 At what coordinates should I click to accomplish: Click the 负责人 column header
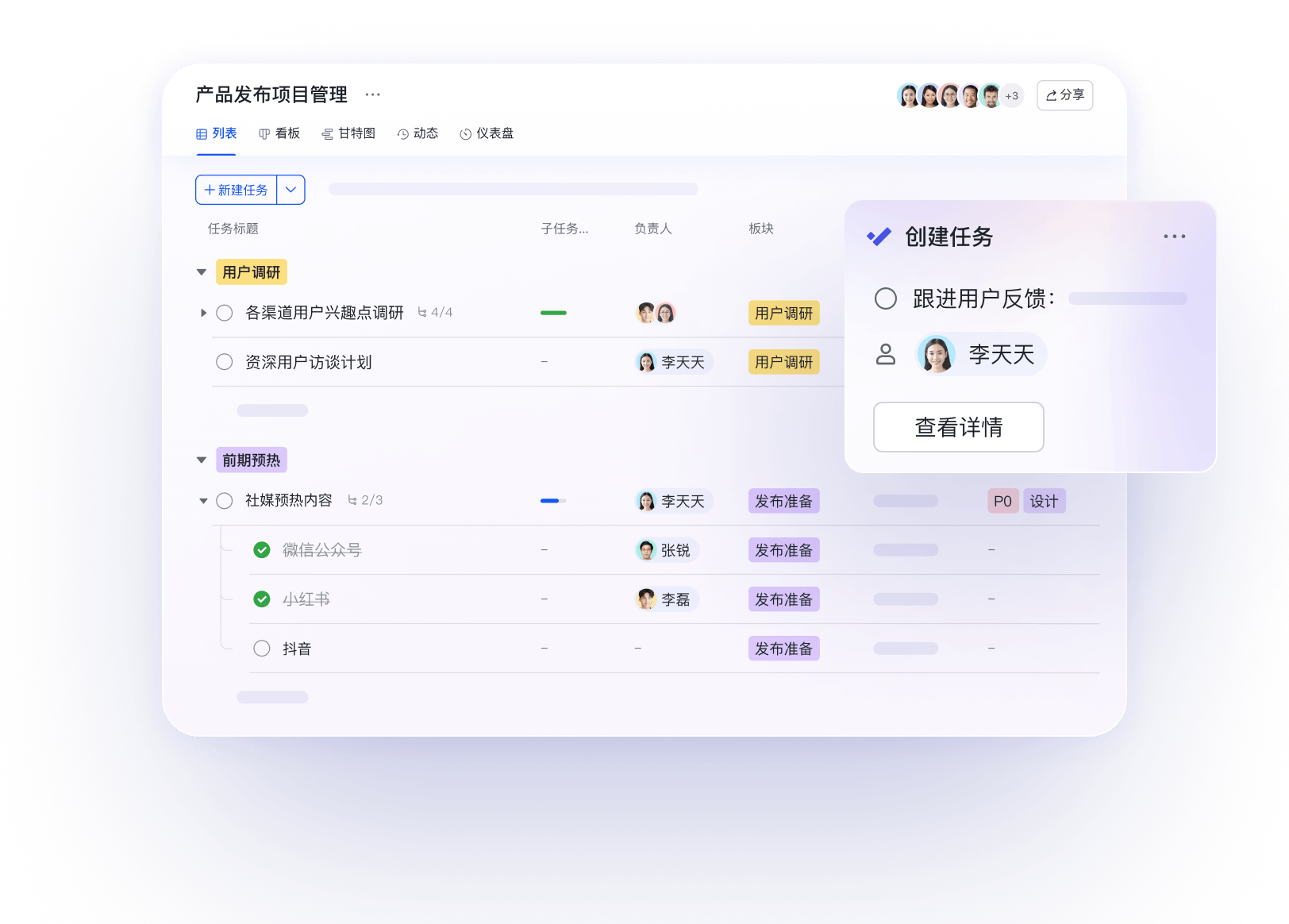(653, 229)
